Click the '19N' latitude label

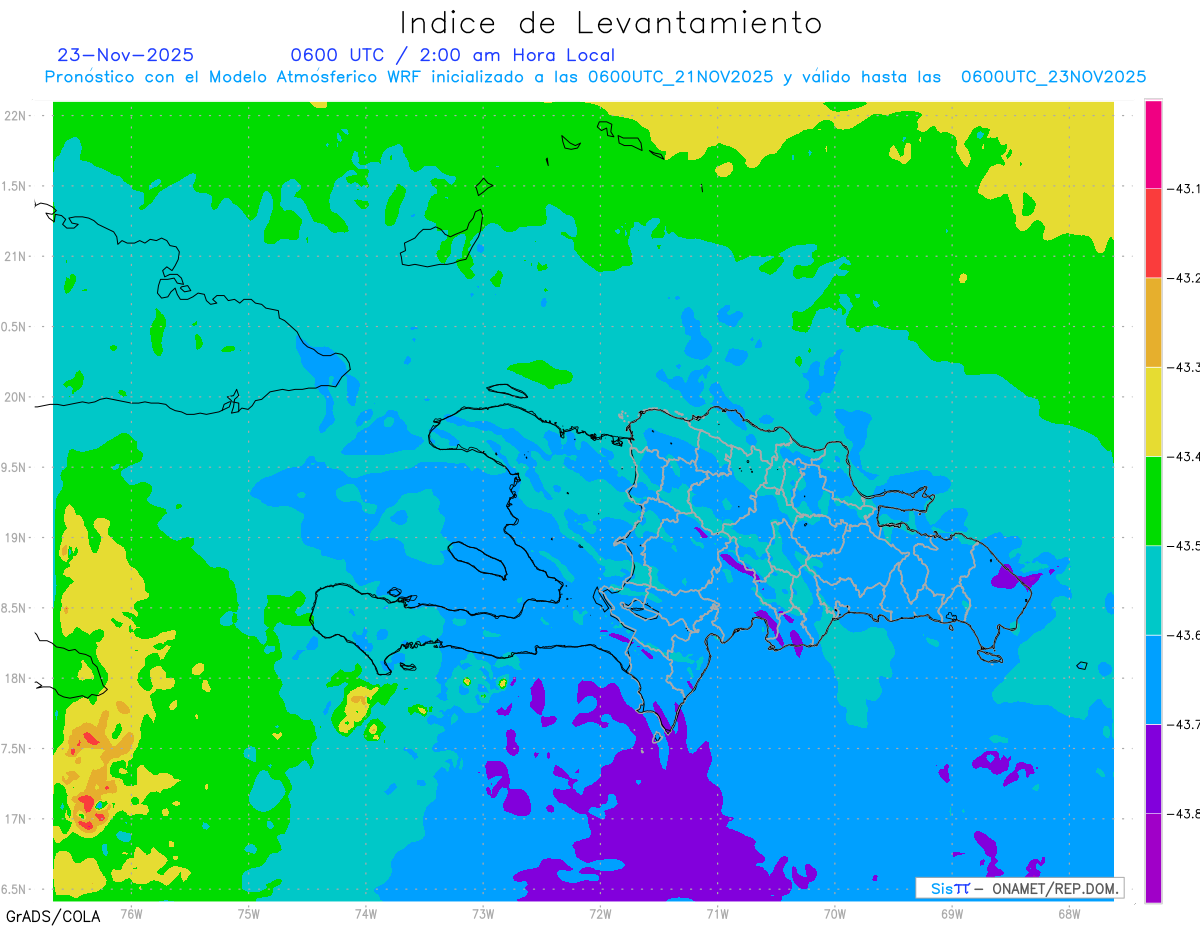[x=17, y=538]
